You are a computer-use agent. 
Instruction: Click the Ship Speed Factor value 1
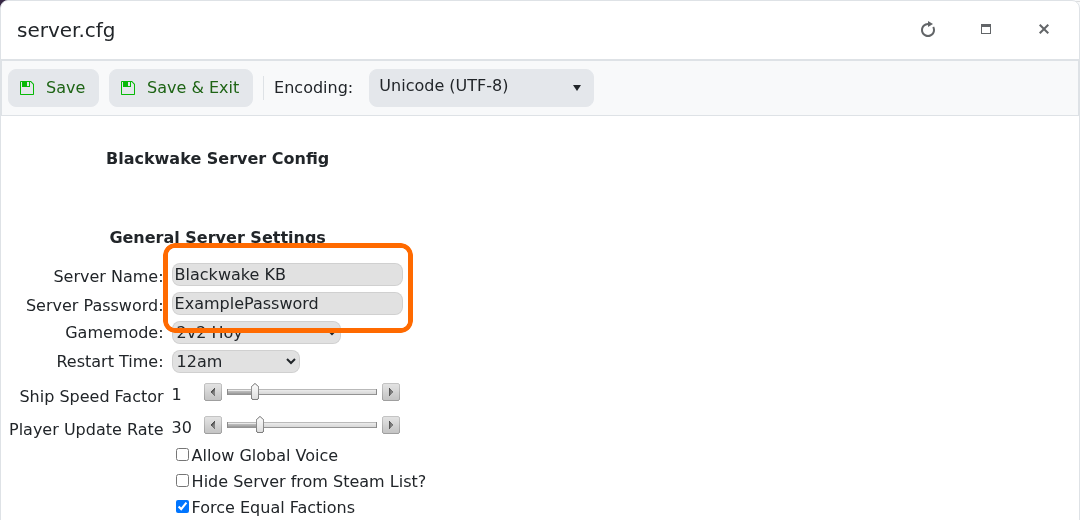click(176, 395)
